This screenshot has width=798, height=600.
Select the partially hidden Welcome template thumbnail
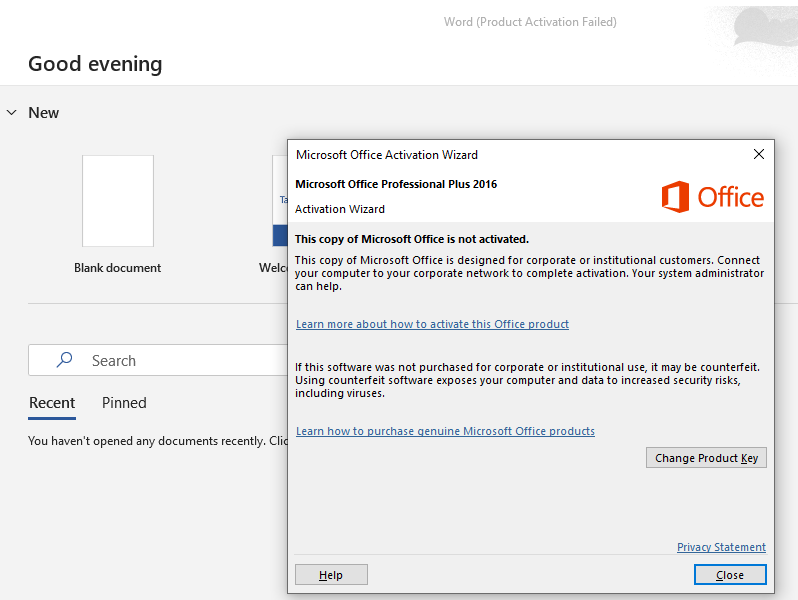click(279, 201)
